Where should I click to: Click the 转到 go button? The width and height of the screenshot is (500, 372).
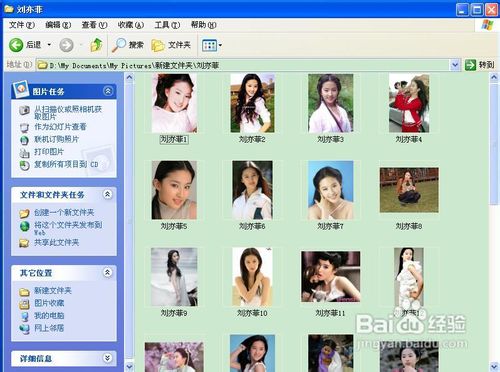479,65
